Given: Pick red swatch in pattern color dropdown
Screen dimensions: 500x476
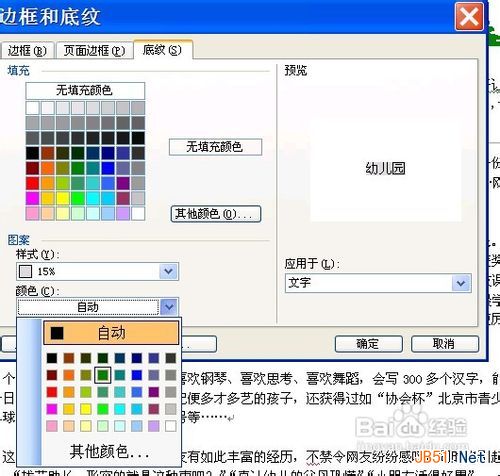Looking at the screenshot, I should [x=52, y=392].
